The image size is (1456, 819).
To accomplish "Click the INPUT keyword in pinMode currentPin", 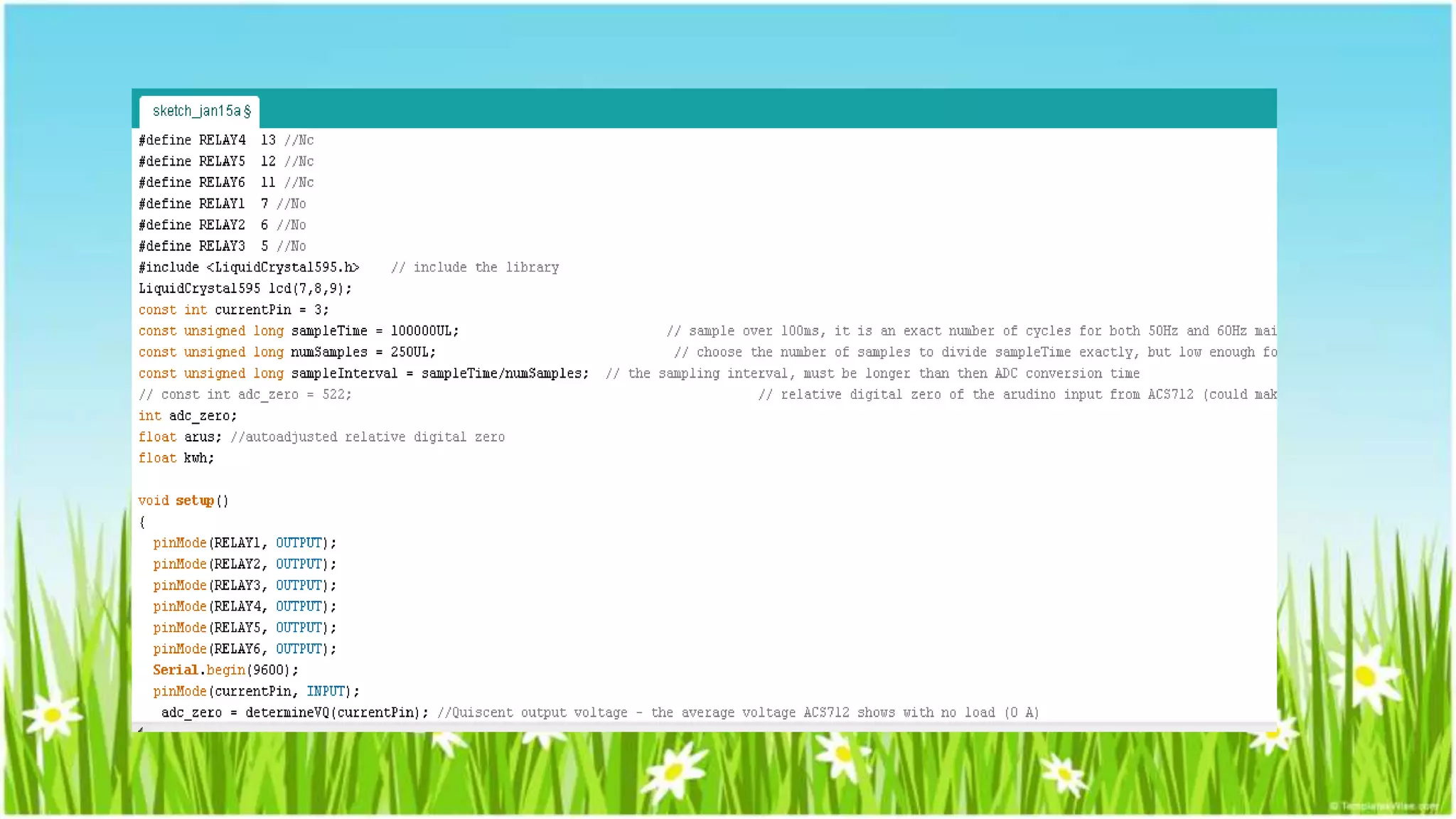I will [326, 692].
